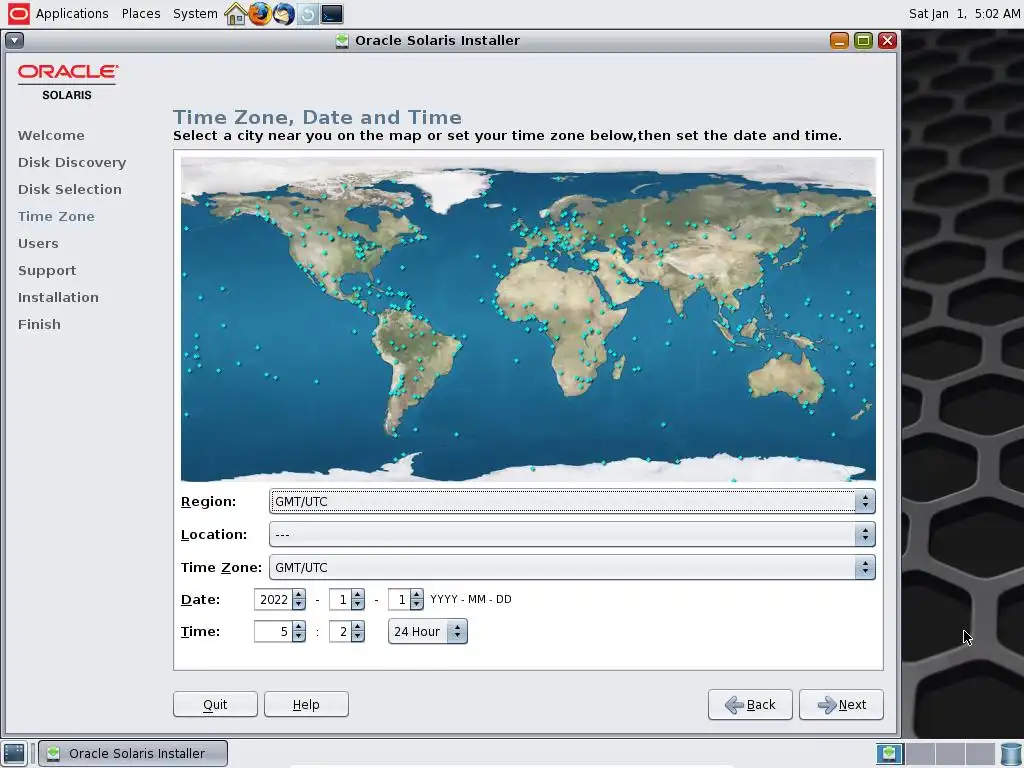Open the window menu arrow in title bar
This screenshot has width=1024, height=768.
pos(14,40)
